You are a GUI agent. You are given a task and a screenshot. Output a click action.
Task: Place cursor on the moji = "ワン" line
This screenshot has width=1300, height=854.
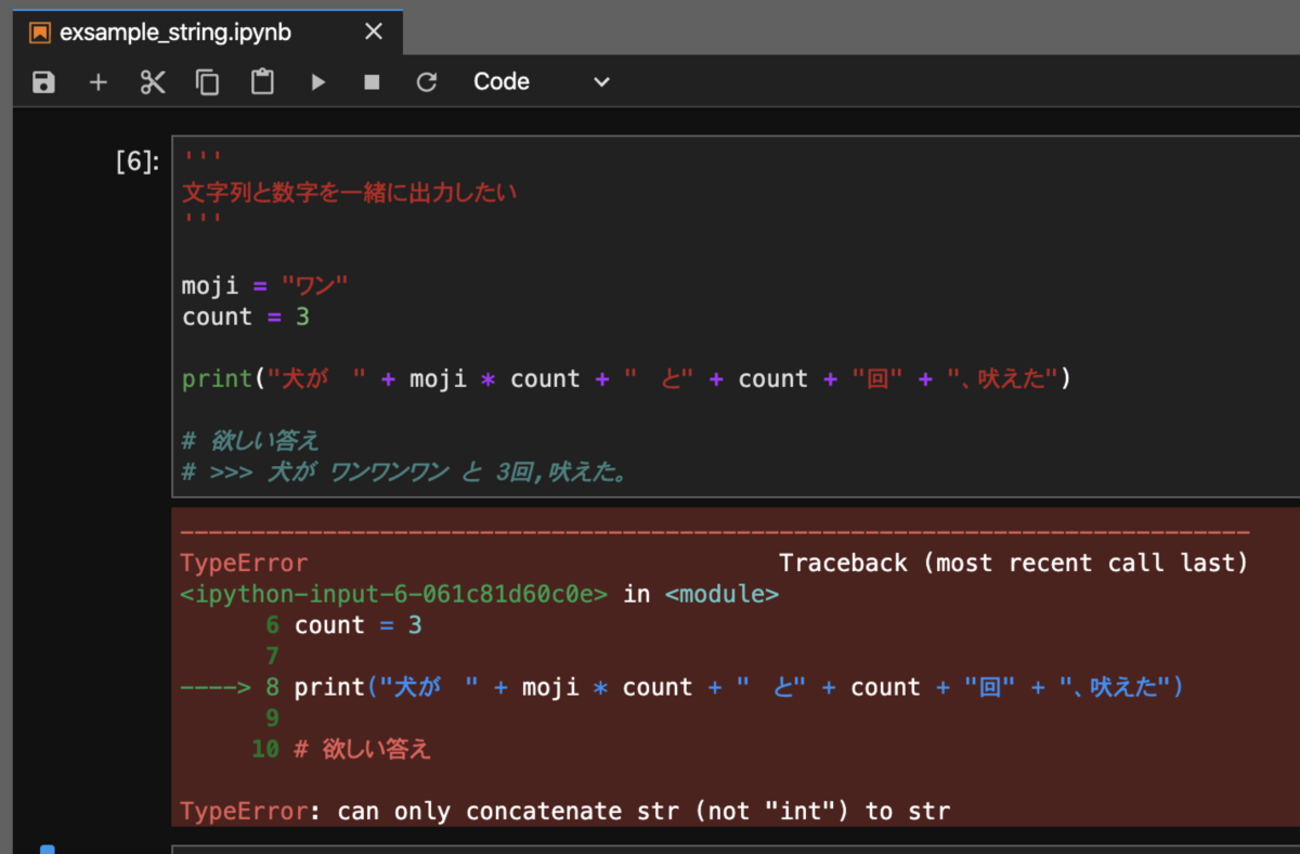pyautogui.click(x=265, y=286)
